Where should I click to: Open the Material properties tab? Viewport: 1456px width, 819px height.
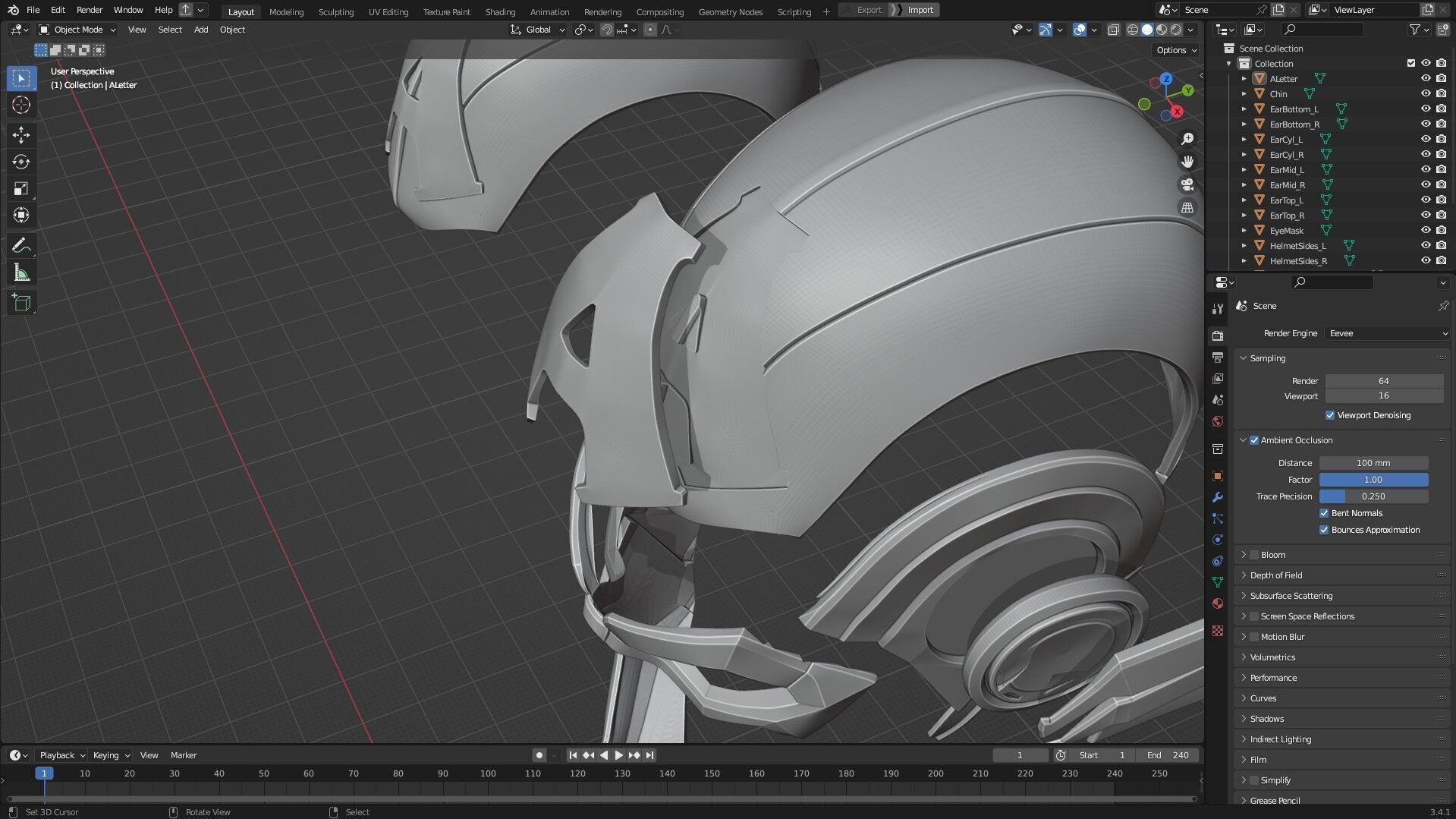[1218, 603]
